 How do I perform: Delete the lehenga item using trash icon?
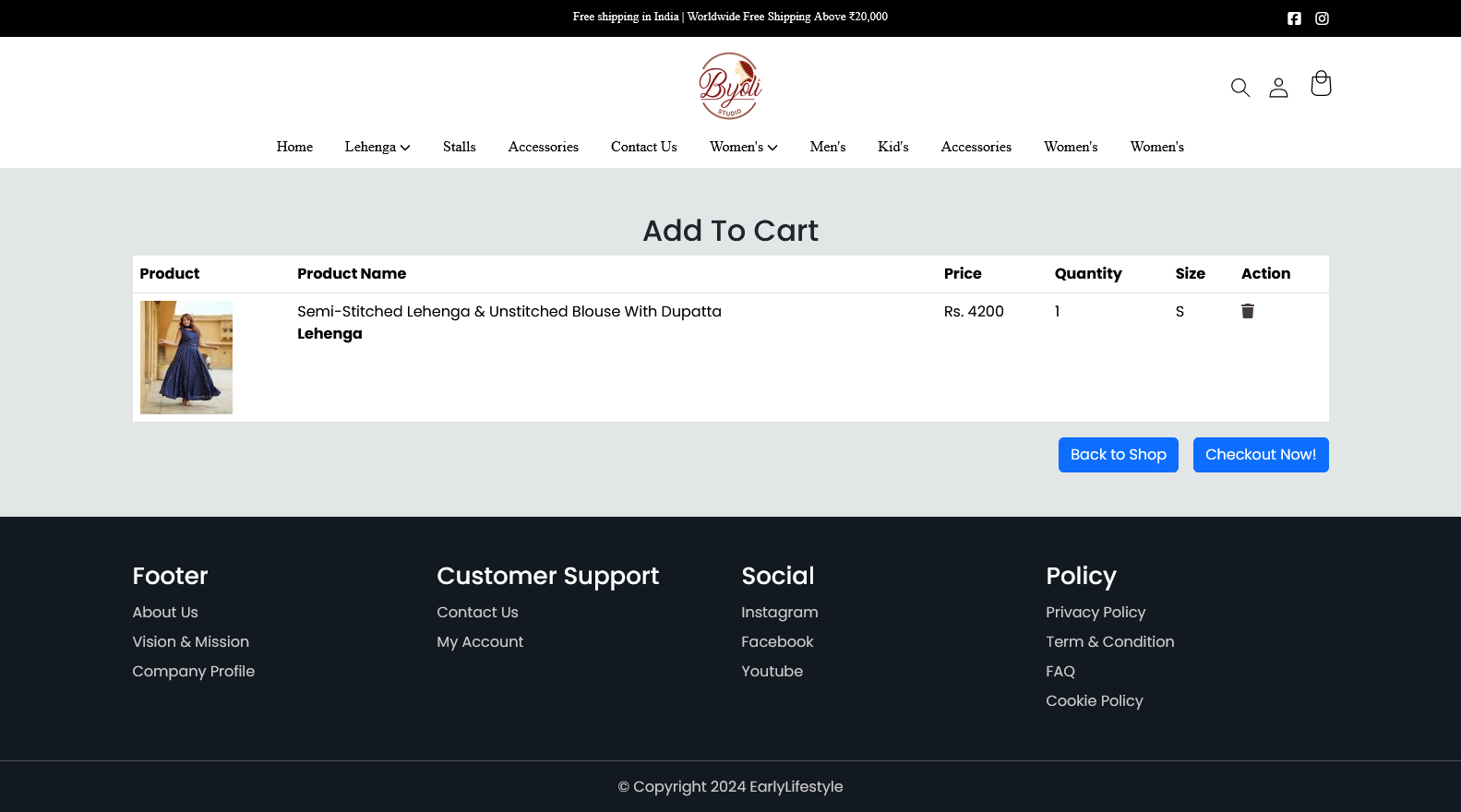click(1248, 311)
